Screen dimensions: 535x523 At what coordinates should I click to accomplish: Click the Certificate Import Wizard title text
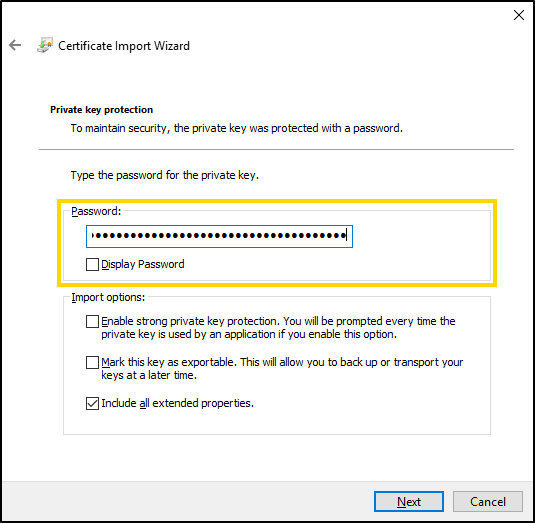pos(124,46)
